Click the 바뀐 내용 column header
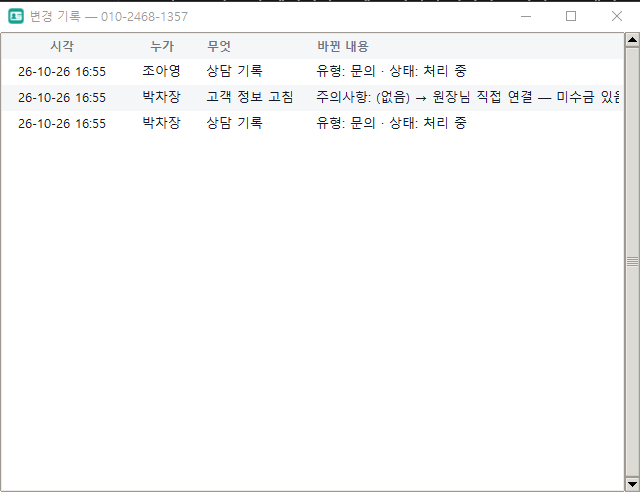Image resolution: width=640 pixels, height=492 pixels. point(343,46)
